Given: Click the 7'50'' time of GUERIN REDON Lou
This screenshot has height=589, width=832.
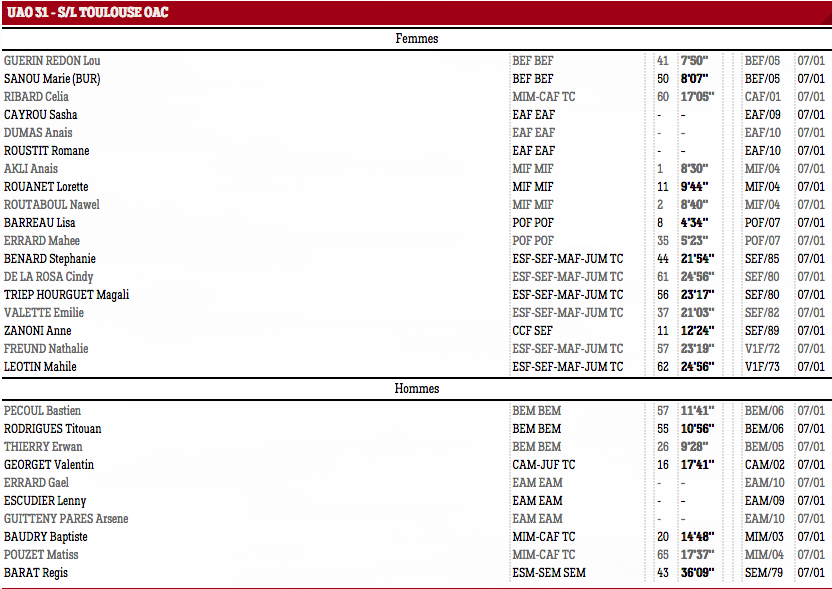Looking at the screenshot, I should point(695,61).
